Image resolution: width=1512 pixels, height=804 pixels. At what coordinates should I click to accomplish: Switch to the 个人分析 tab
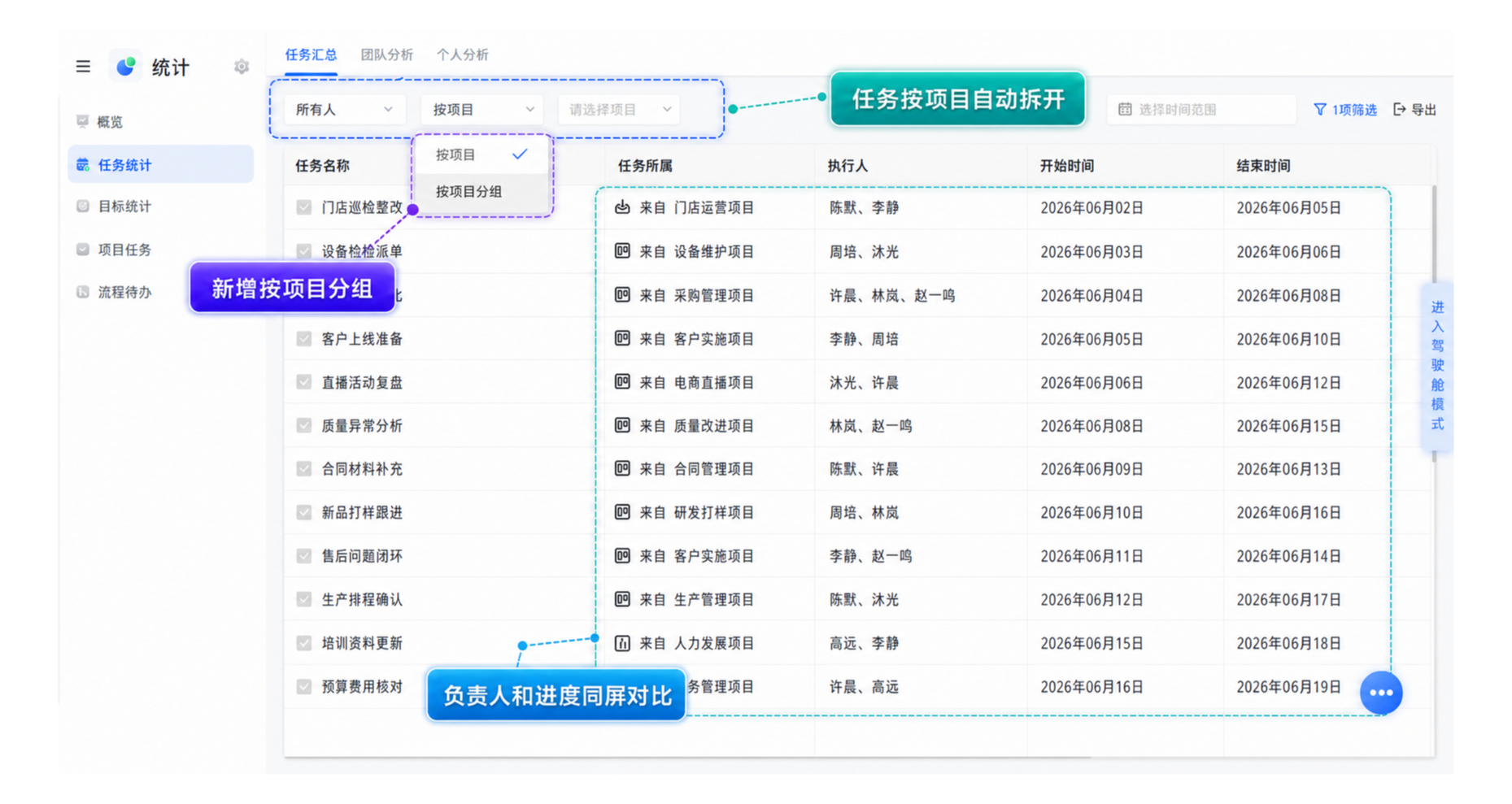pos(462,54)
